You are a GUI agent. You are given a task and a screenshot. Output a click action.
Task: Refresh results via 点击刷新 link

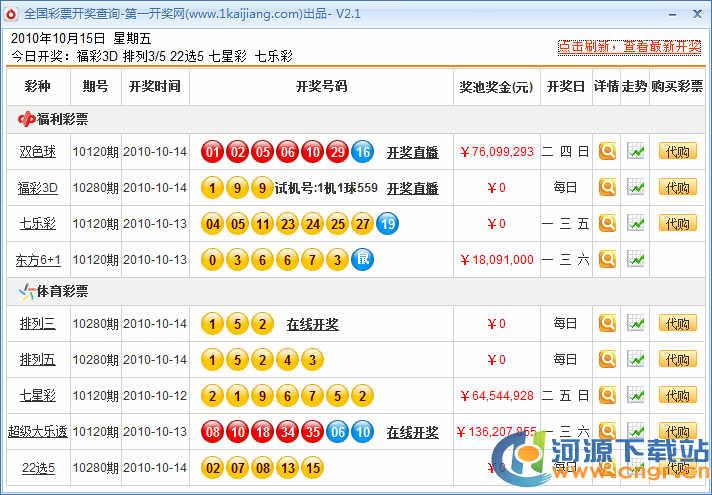629,46
